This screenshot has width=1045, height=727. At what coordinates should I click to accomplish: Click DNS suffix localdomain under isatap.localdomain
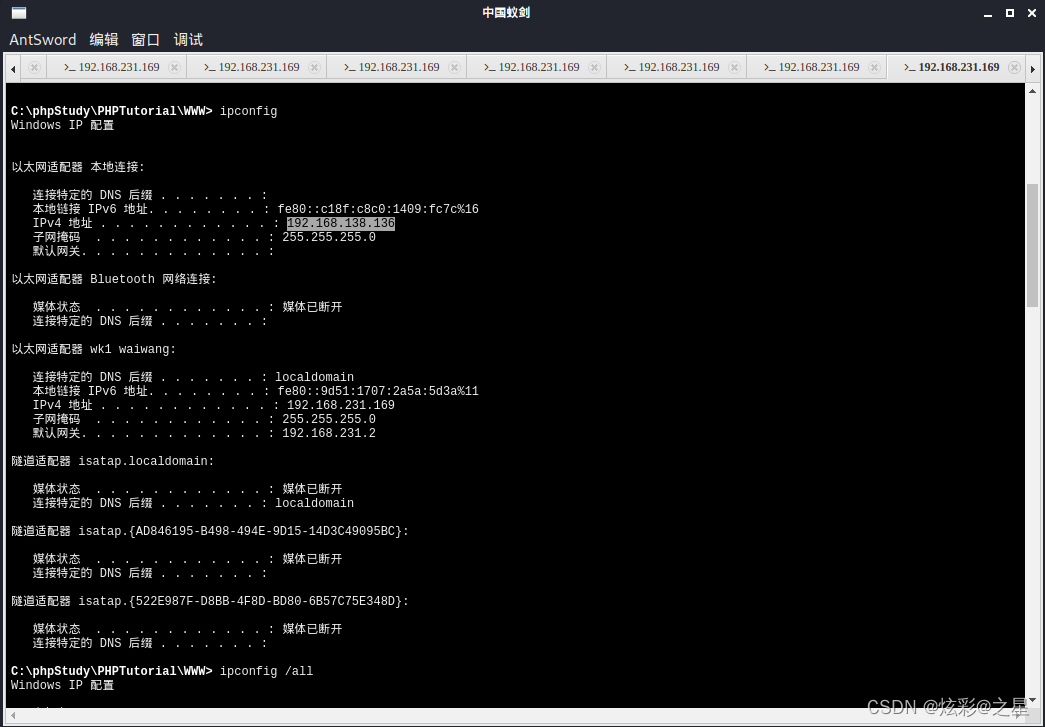315,503
